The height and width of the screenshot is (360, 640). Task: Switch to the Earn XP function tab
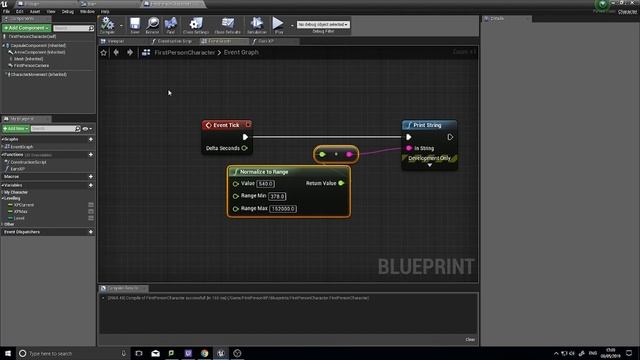pos(266,41)
